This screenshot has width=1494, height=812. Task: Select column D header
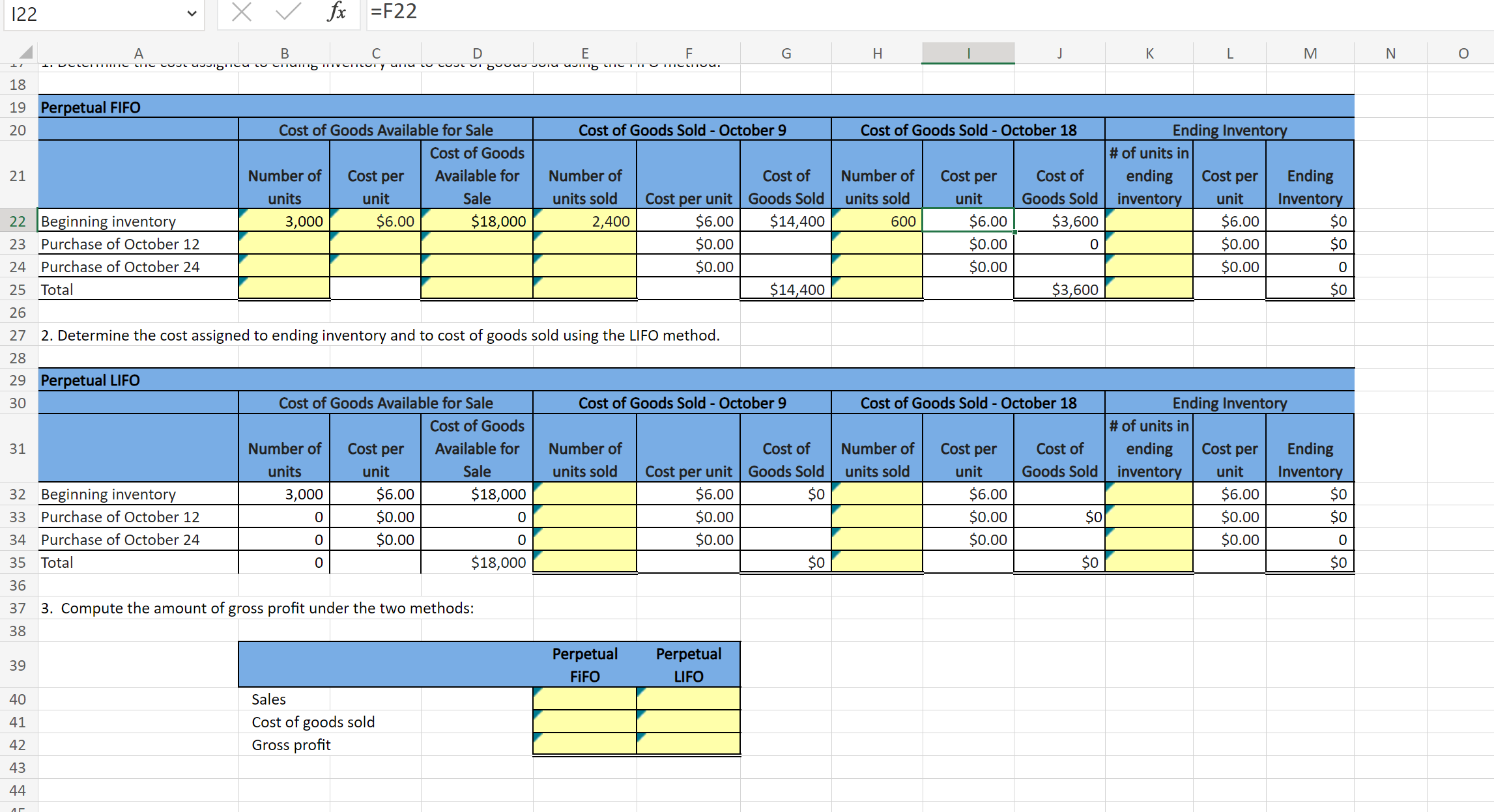point(477,53)
